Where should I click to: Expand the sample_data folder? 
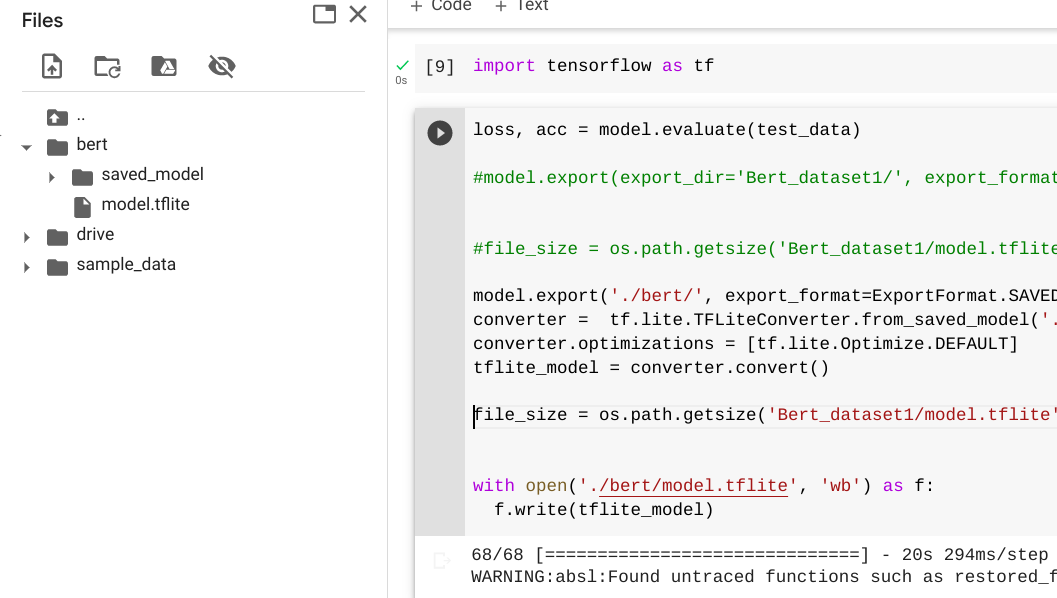tap(27, 264)
